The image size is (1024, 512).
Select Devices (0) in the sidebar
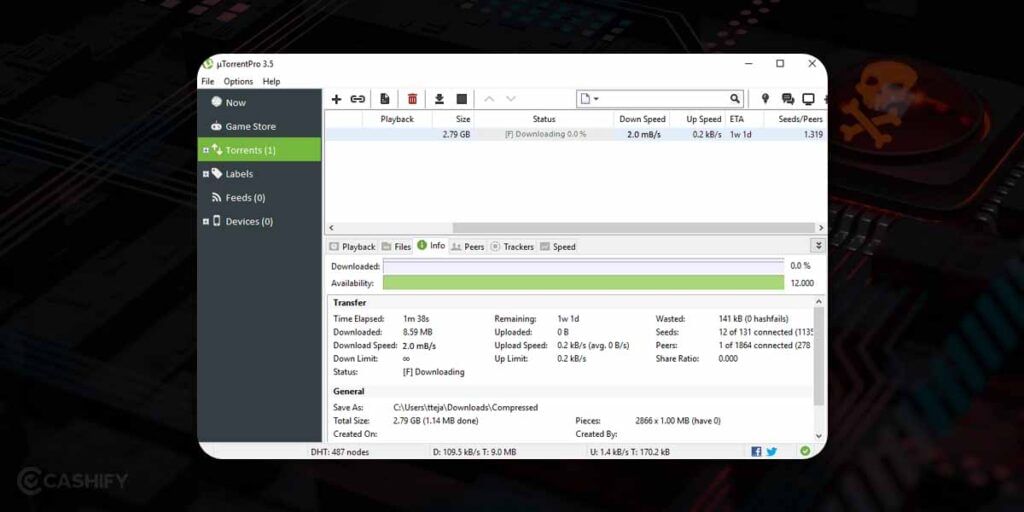click(259, 221)
